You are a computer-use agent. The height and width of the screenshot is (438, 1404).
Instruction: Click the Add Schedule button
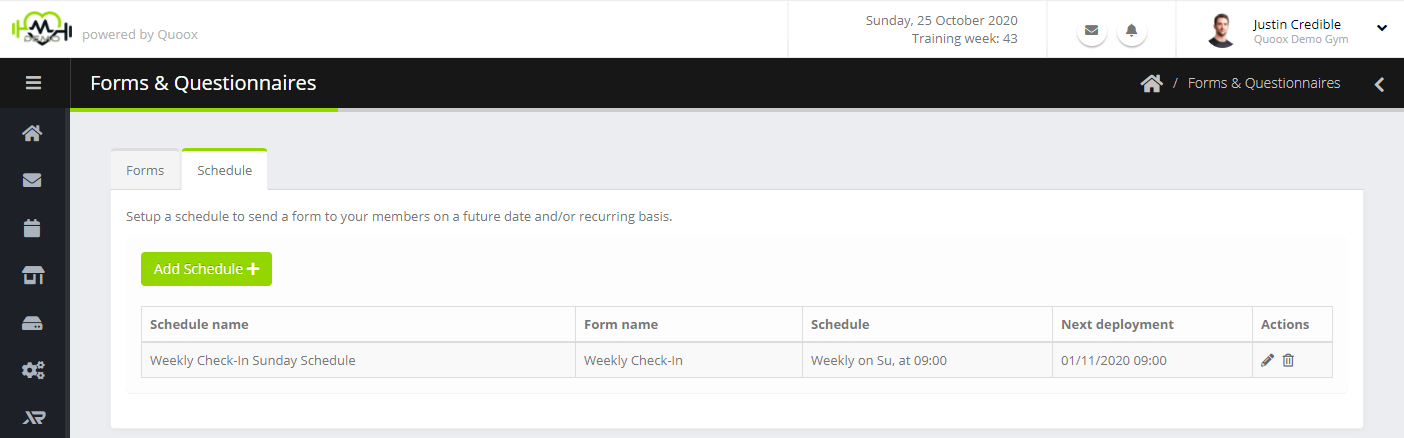click(x=206, y=269)
